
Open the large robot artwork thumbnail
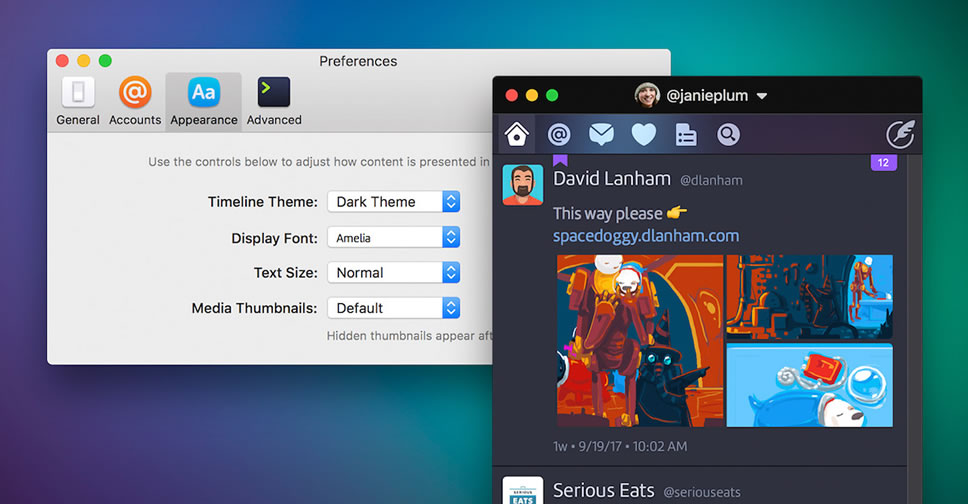click(x=640, y=340)
